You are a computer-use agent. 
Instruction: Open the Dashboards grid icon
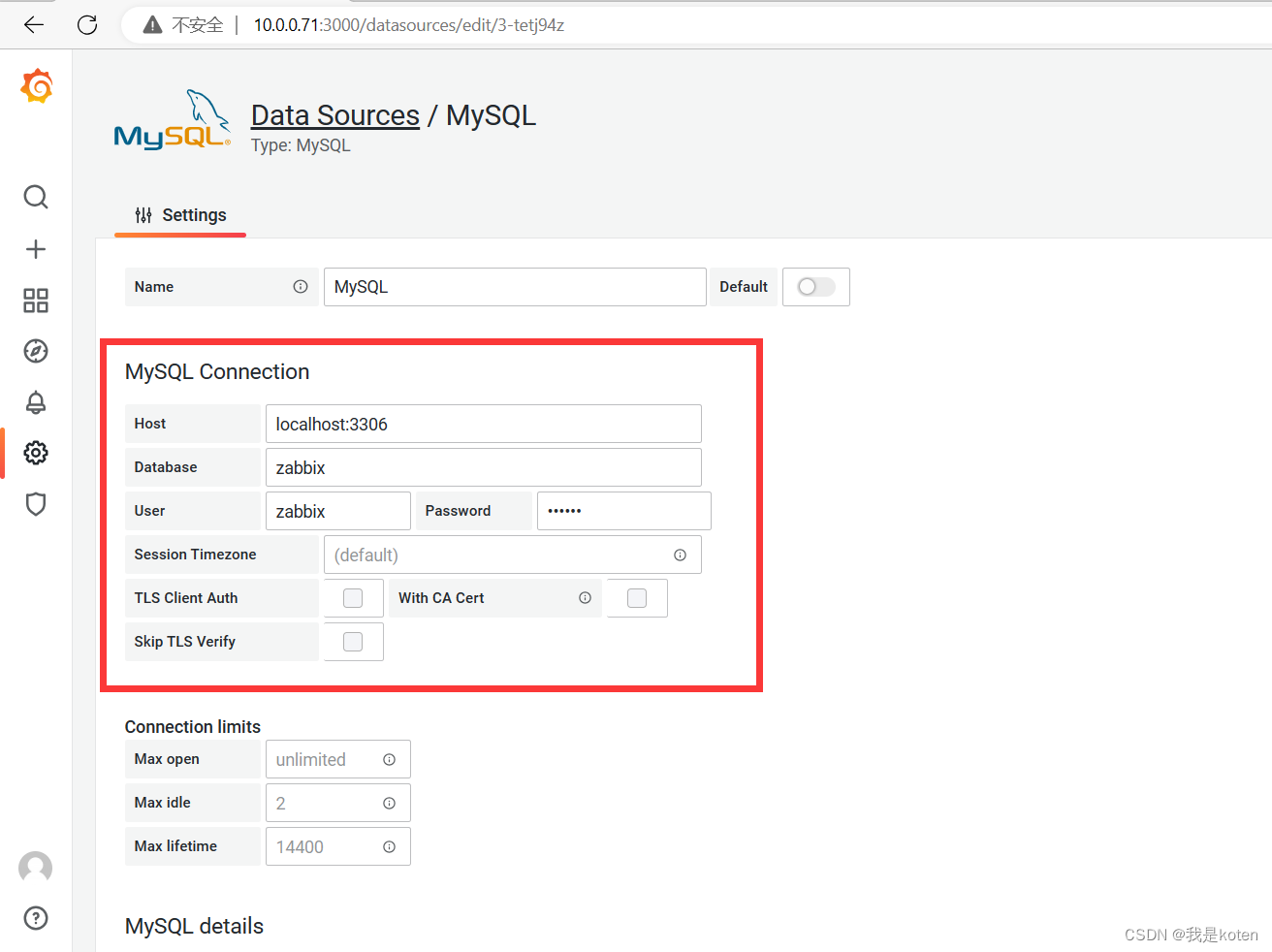[x=36, y=301]
